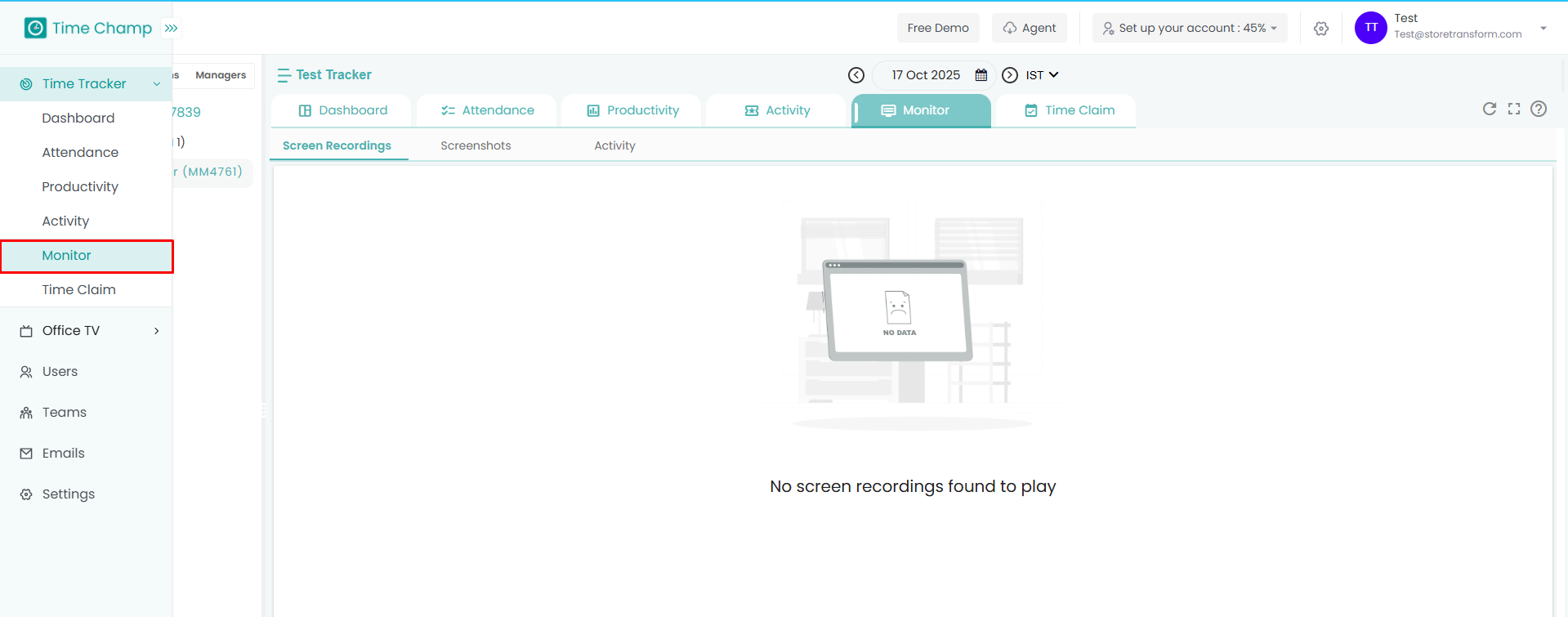Refresh the monitor view
The width and height of the screenshot is (1568, 617).
(x=1490, y=109)
